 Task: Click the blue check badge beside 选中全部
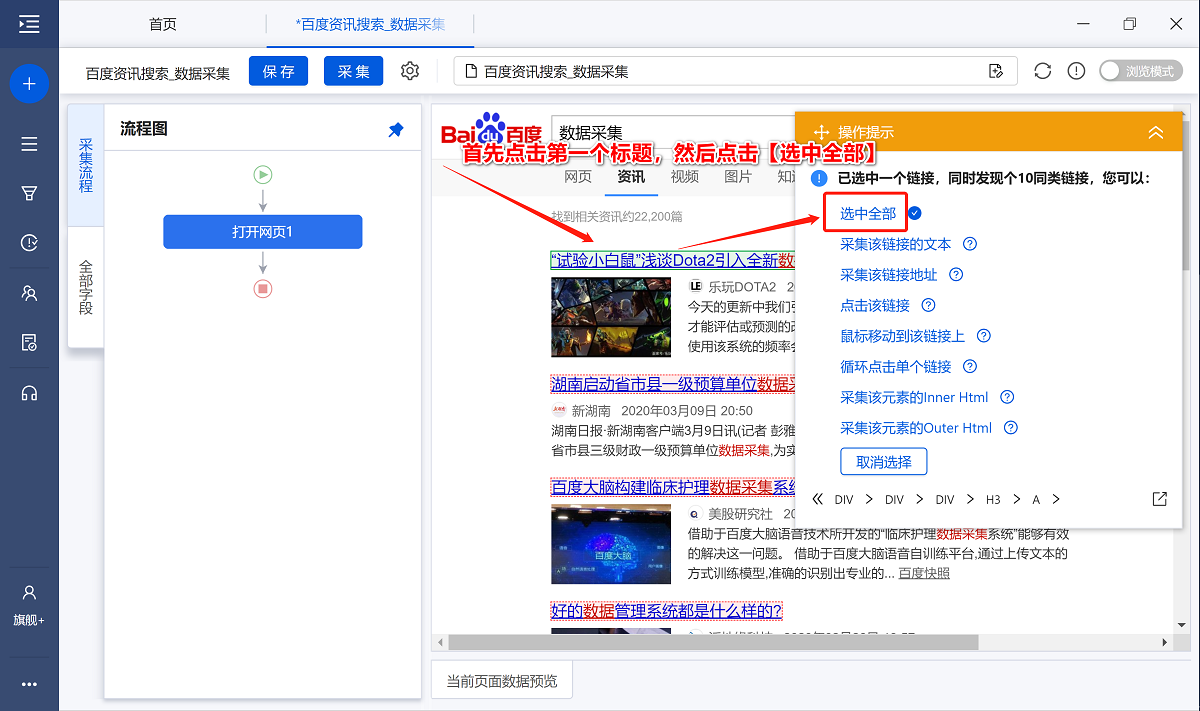914,213
